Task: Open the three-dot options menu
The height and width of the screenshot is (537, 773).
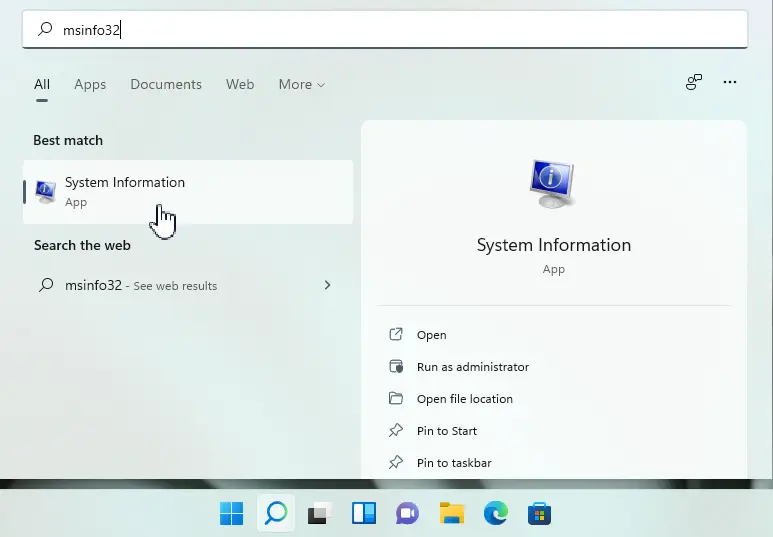Action: 730,82
